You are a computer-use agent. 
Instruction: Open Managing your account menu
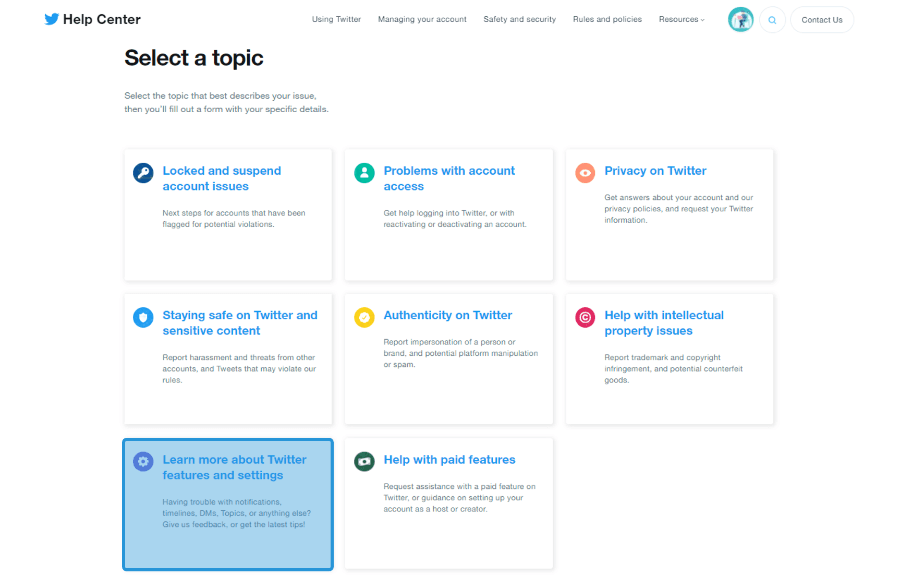pos(422,20)
